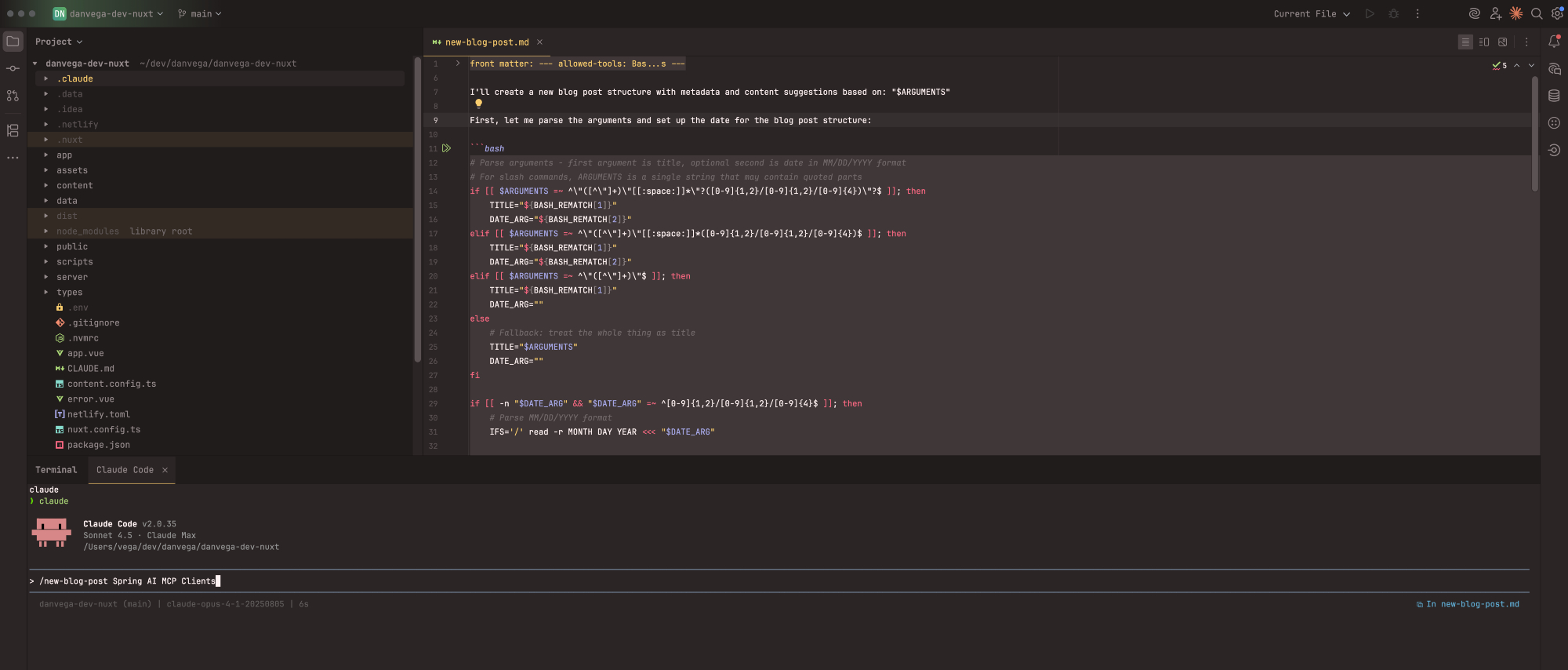
Task: Click the Search Everywhere magnifier icon
Action: (x=1537, y=13)
